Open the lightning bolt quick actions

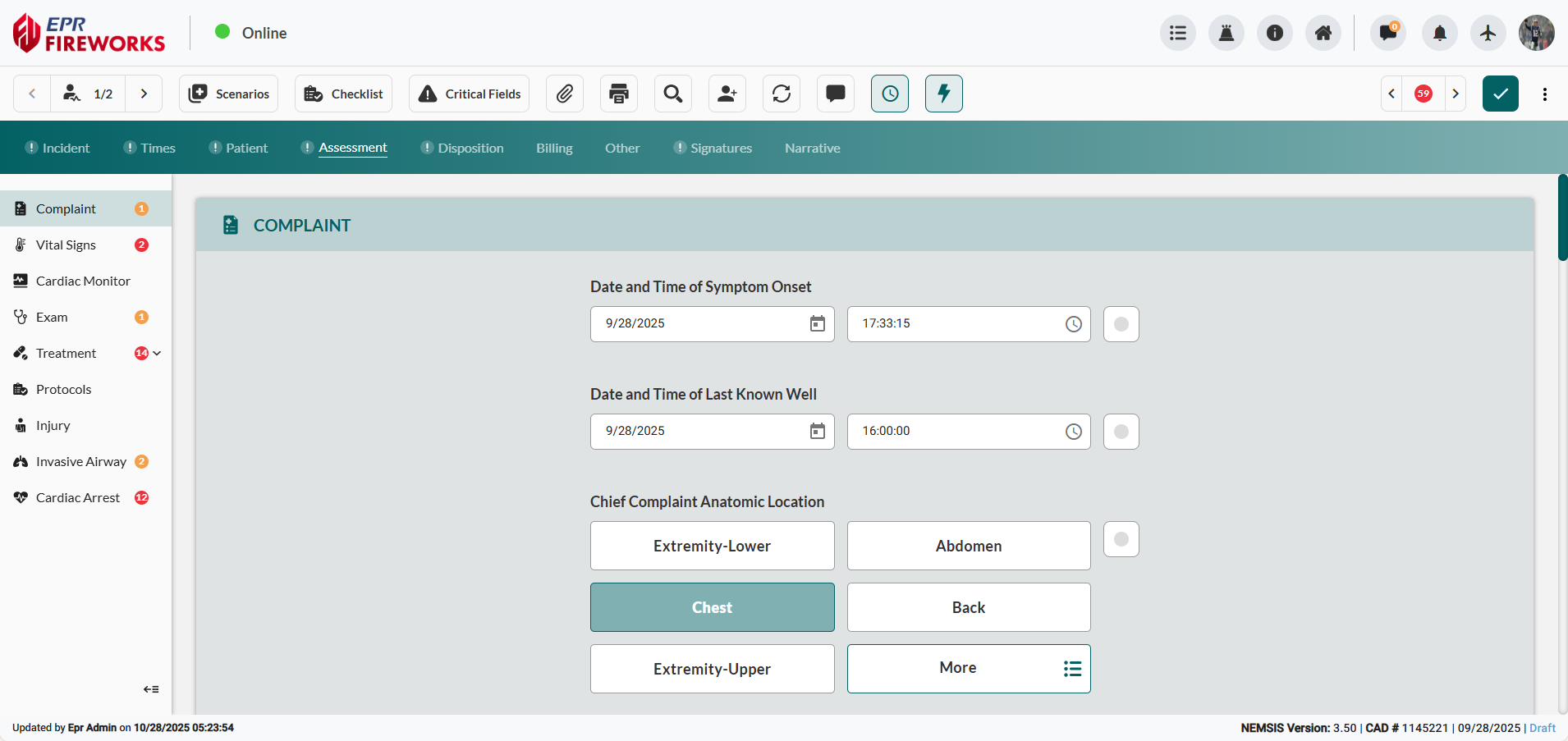tap(943, 94)
